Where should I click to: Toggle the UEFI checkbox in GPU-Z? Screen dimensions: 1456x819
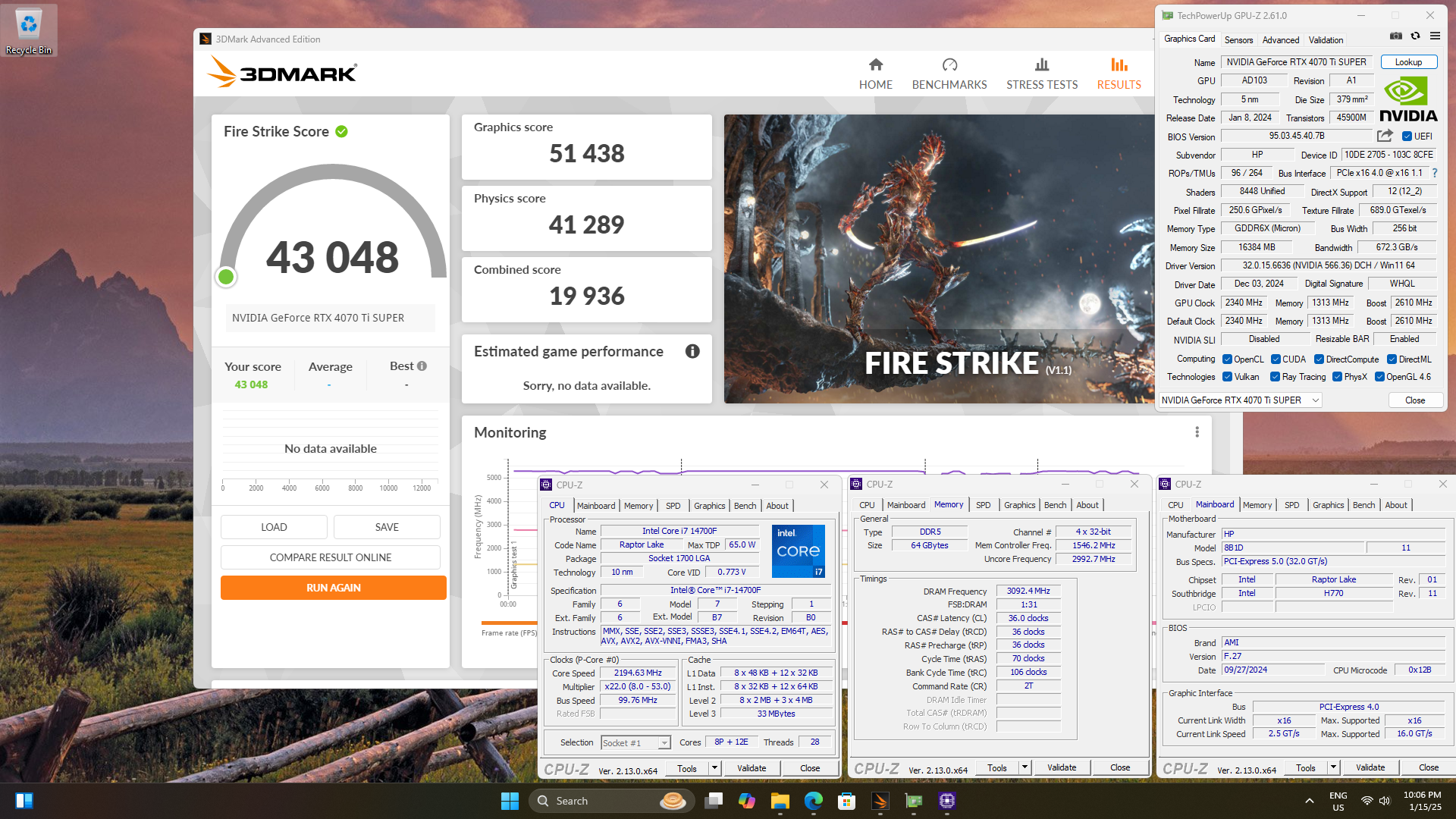click(x=1407, y=136)
